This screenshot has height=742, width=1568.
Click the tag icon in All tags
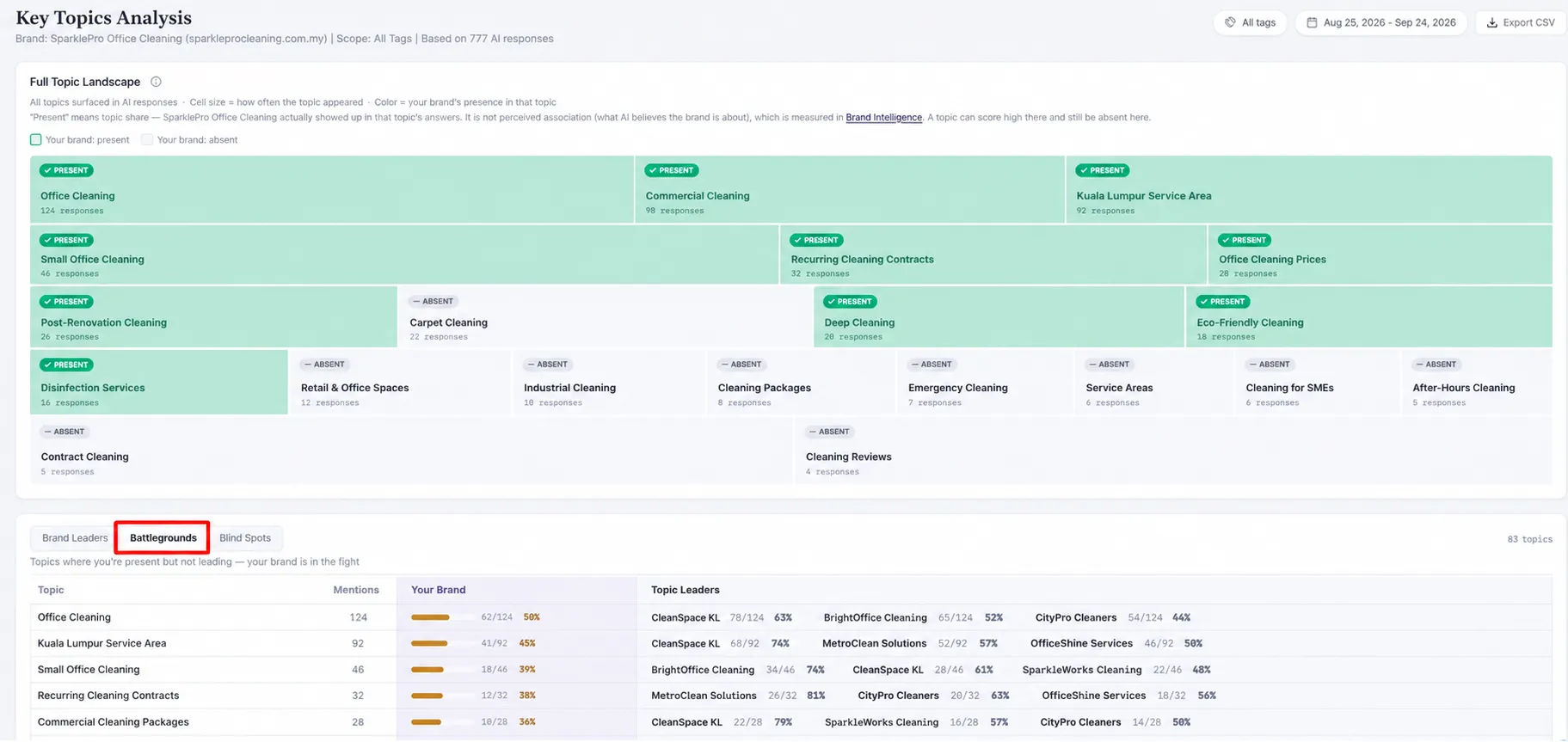tap(1230, 22)
